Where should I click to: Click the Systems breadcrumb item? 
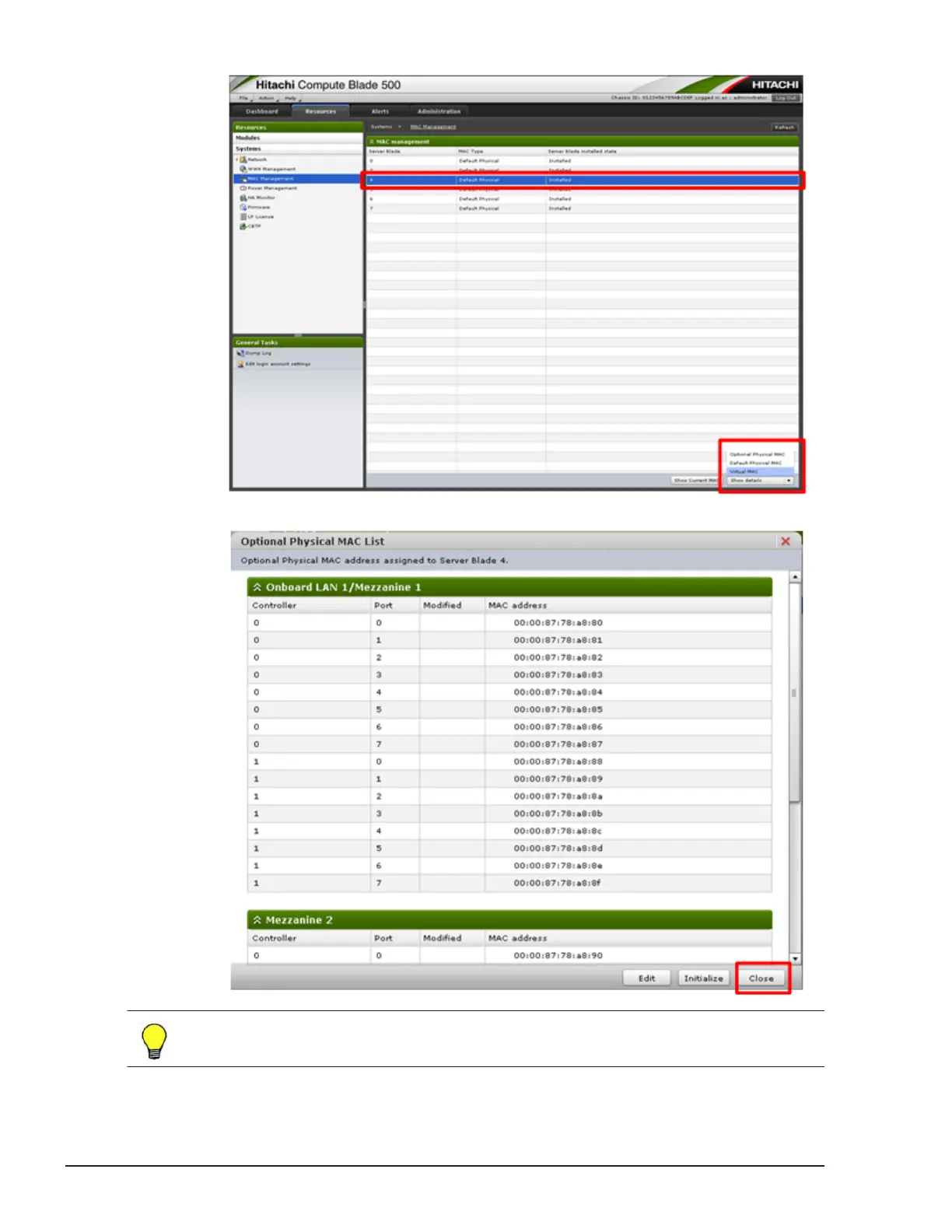(x=381, y=127)
